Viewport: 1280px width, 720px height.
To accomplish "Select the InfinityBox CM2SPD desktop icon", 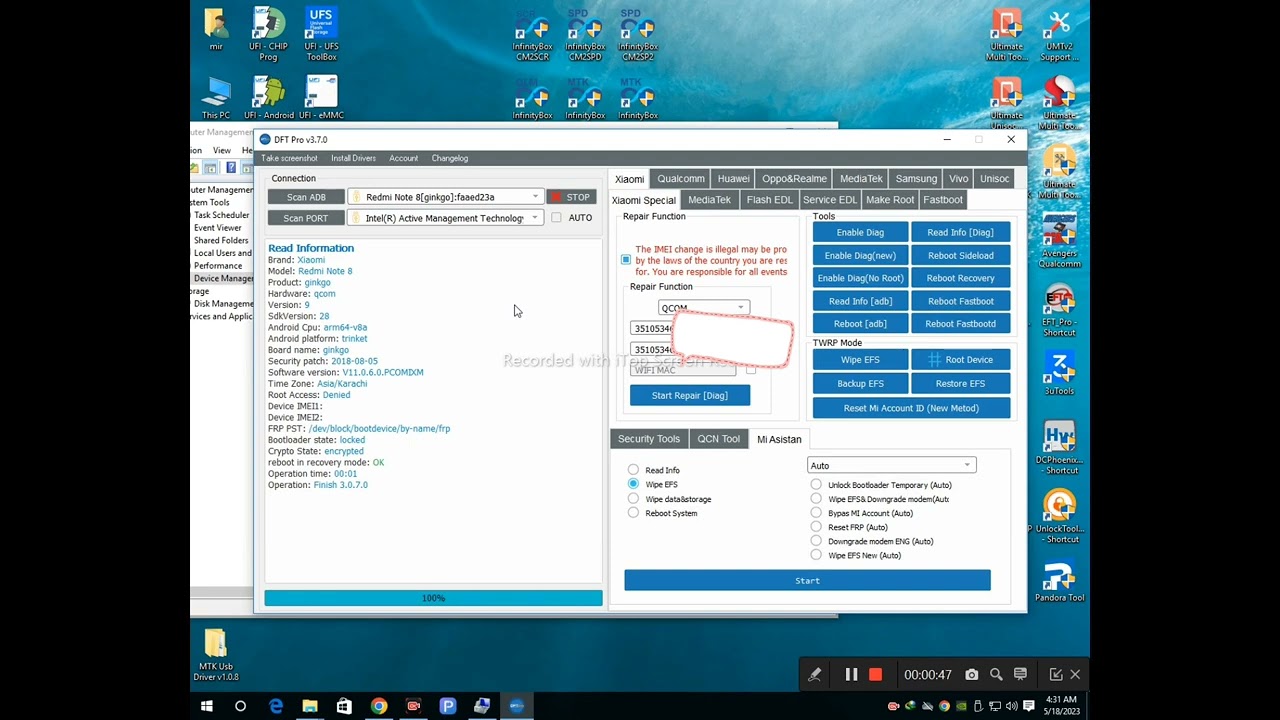I will [x=585, y=36].
